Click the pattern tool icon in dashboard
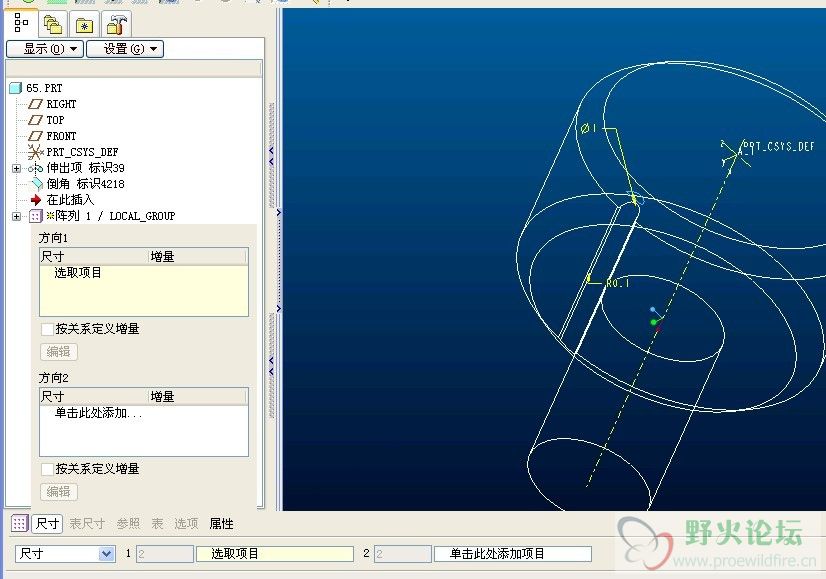 coord(19,523)
